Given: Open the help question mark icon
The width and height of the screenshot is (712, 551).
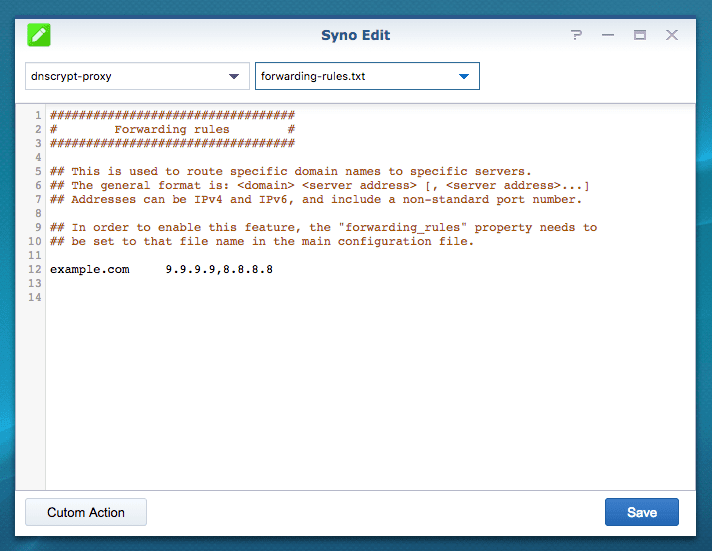Looking at the screenshot, I should pyautogui.click(x=576, y=35).
